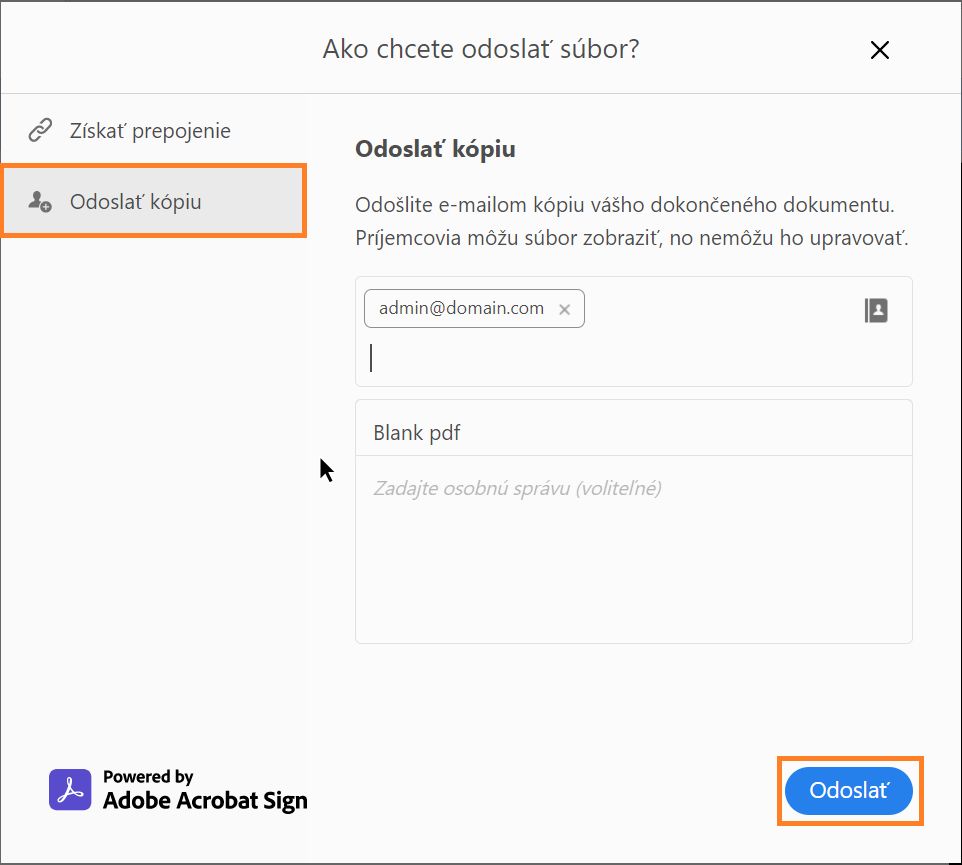The image size is (962, 865).
Task: Click into the personal message text area
Action: tap(633, 560)
